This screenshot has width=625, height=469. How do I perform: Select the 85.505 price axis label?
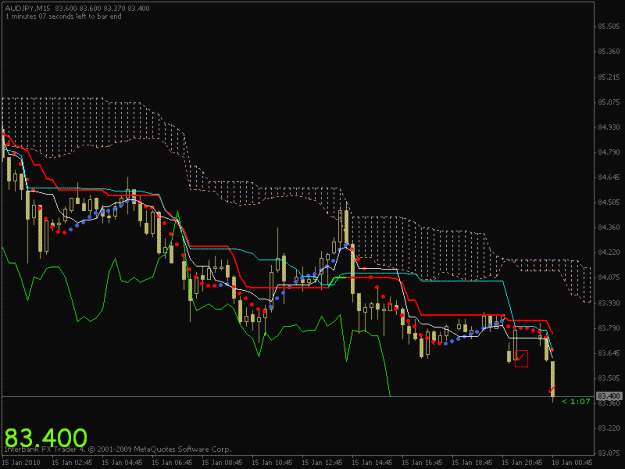pos(609,27)
